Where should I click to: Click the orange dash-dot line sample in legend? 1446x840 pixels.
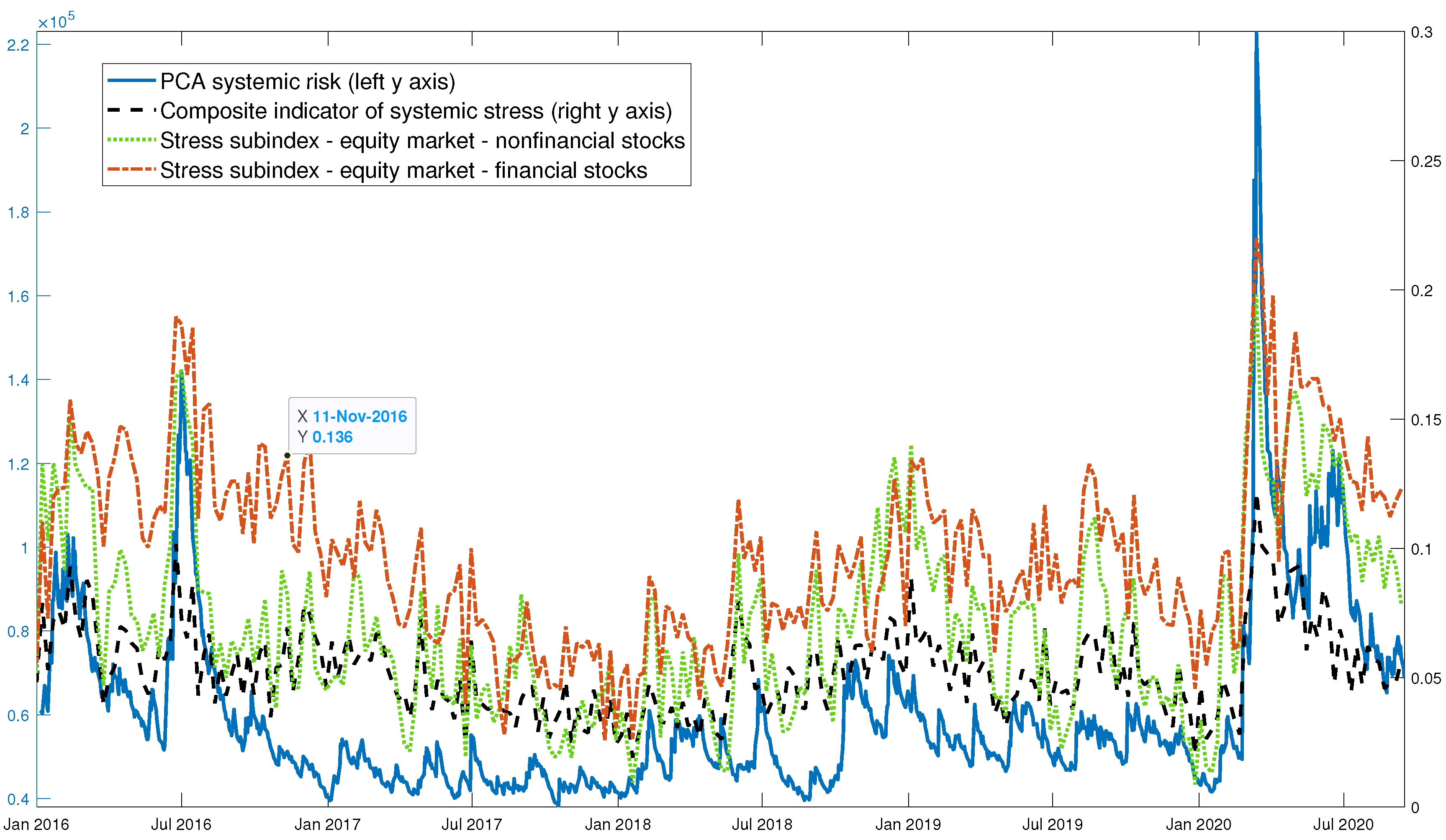(131, 170)
